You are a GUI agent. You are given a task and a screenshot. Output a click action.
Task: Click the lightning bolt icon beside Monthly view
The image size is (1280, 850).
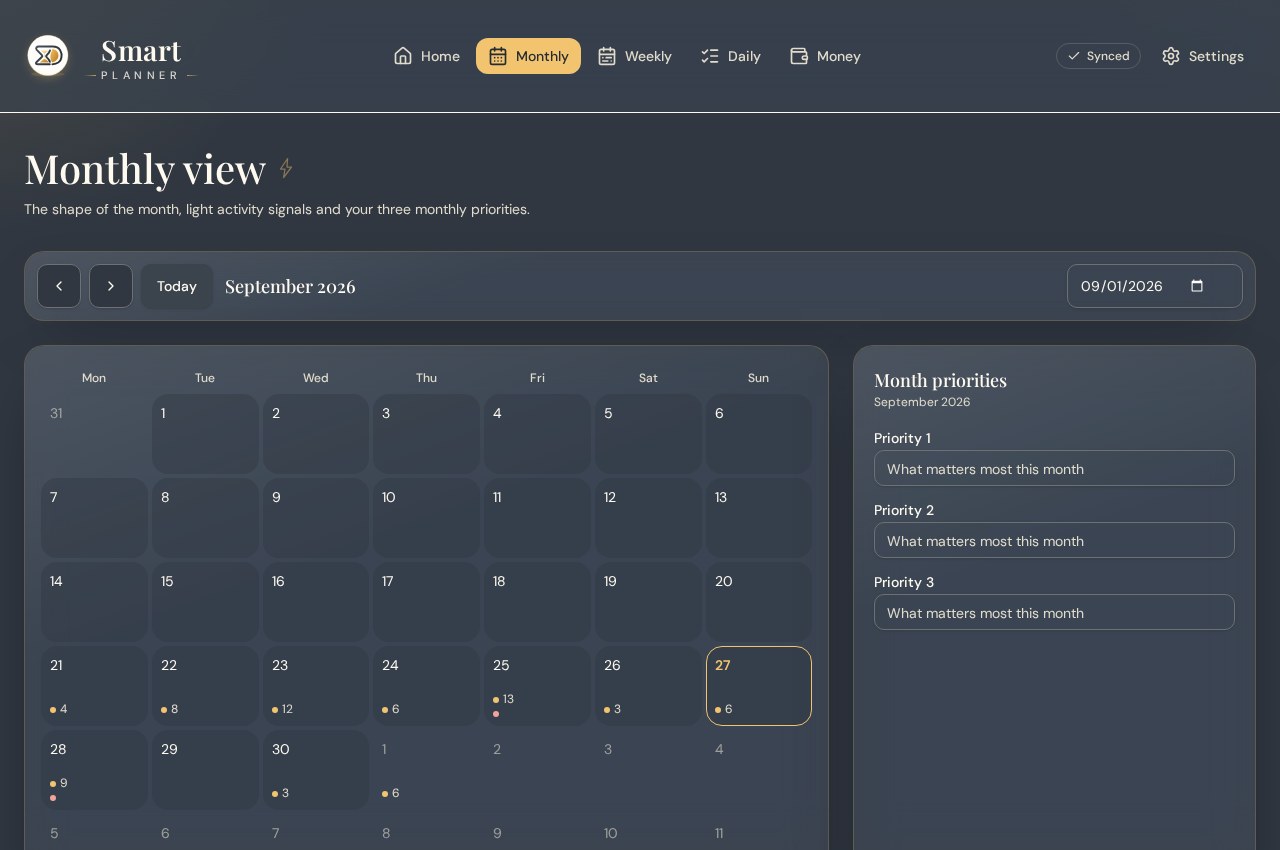[x=286, y=168]
